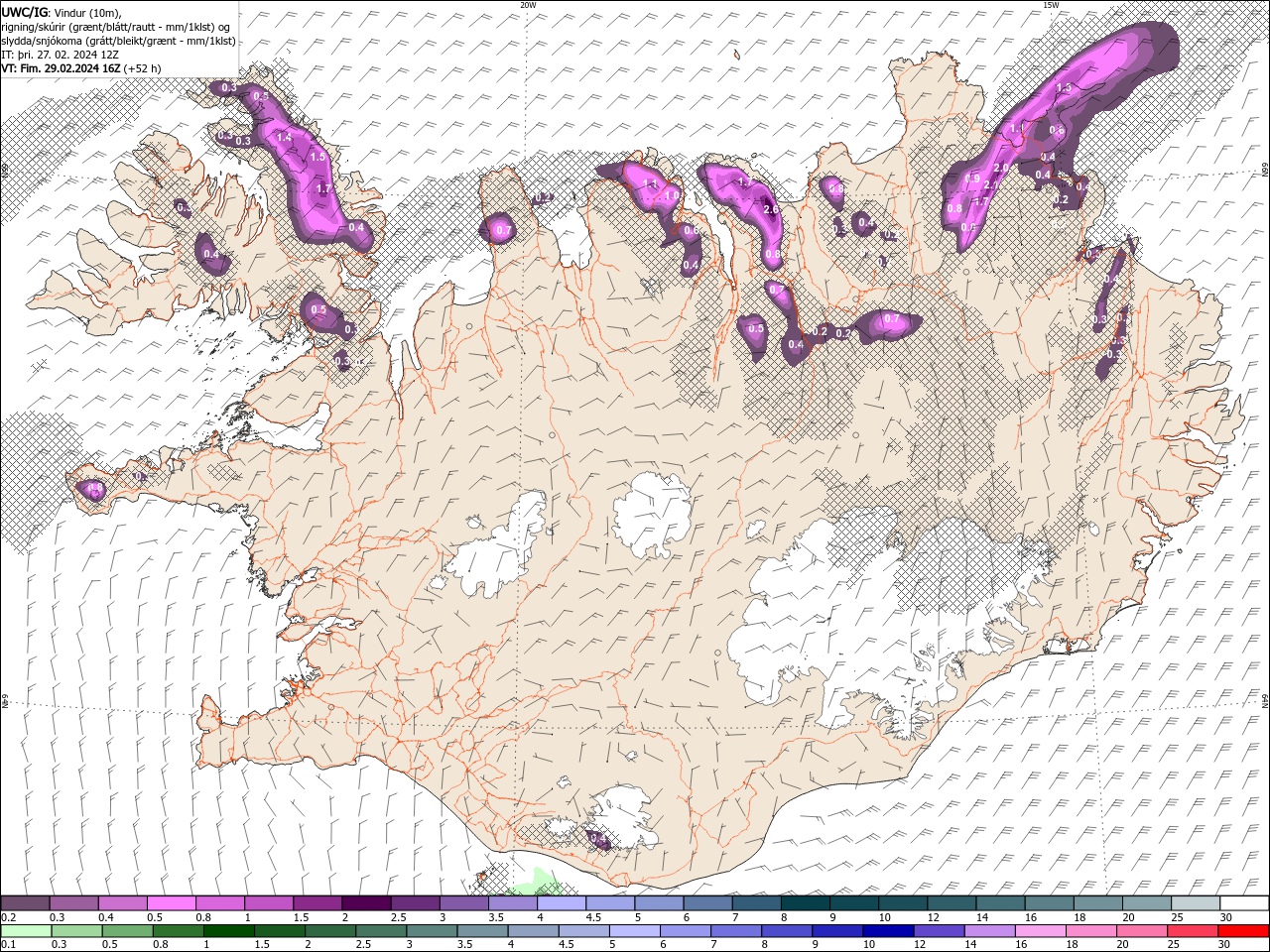
Task: Click the darkest green 1–1.5 rain legend swatch
Action: tap(227, 931)
